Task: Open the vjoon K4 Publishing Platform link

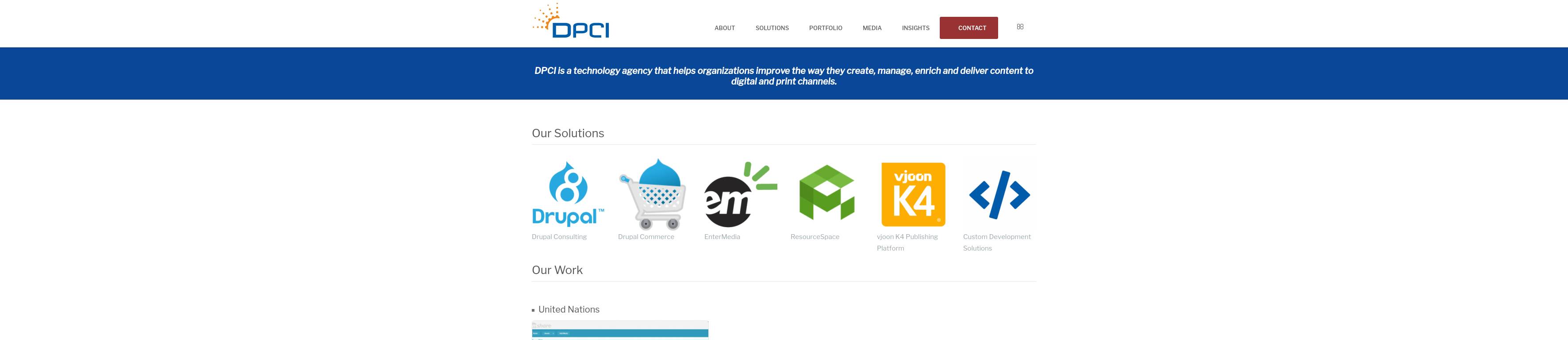Action: (907, 243)
